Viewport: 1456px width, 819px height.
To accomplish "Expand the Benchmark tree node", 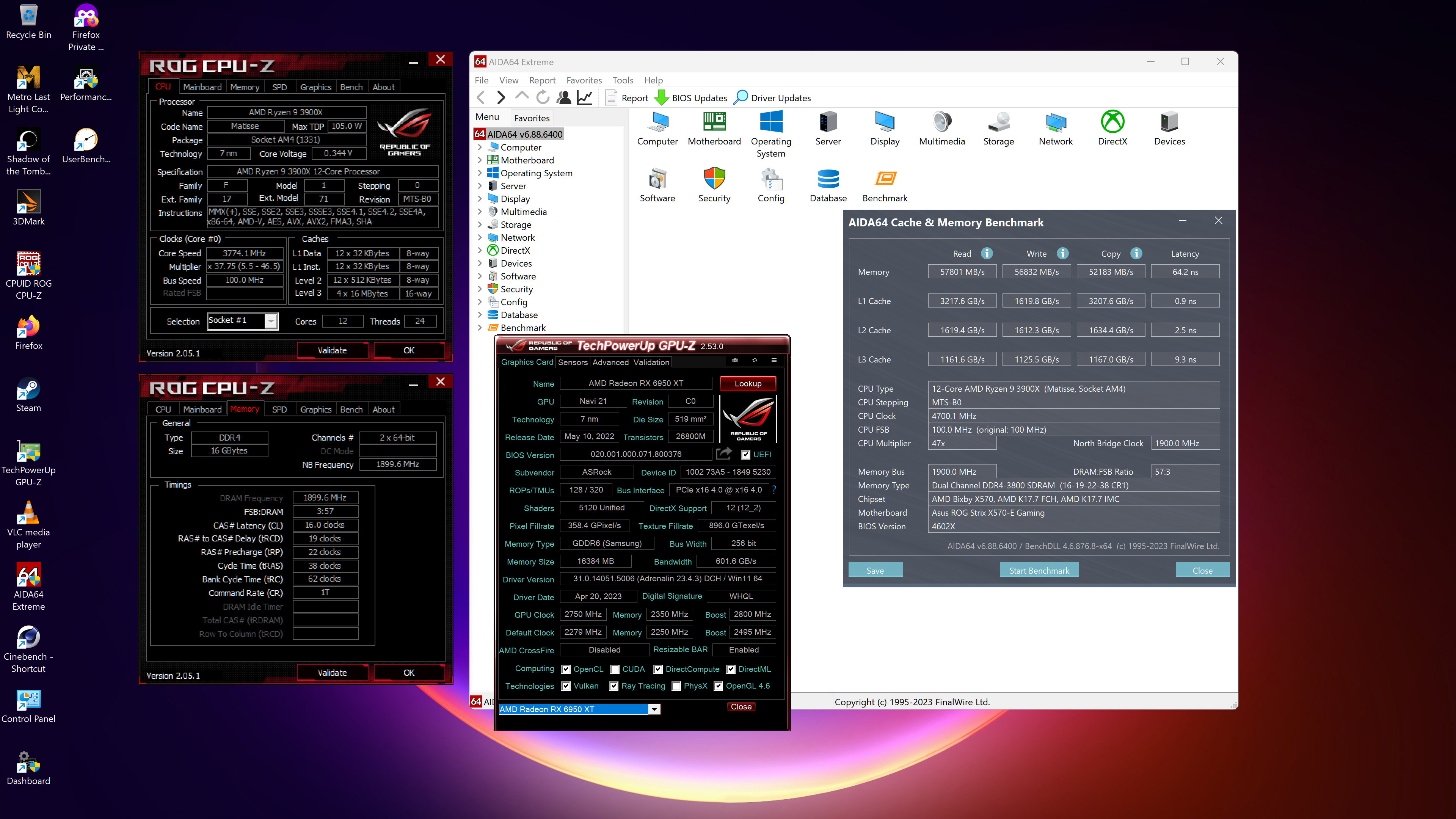I will [480, 328].
